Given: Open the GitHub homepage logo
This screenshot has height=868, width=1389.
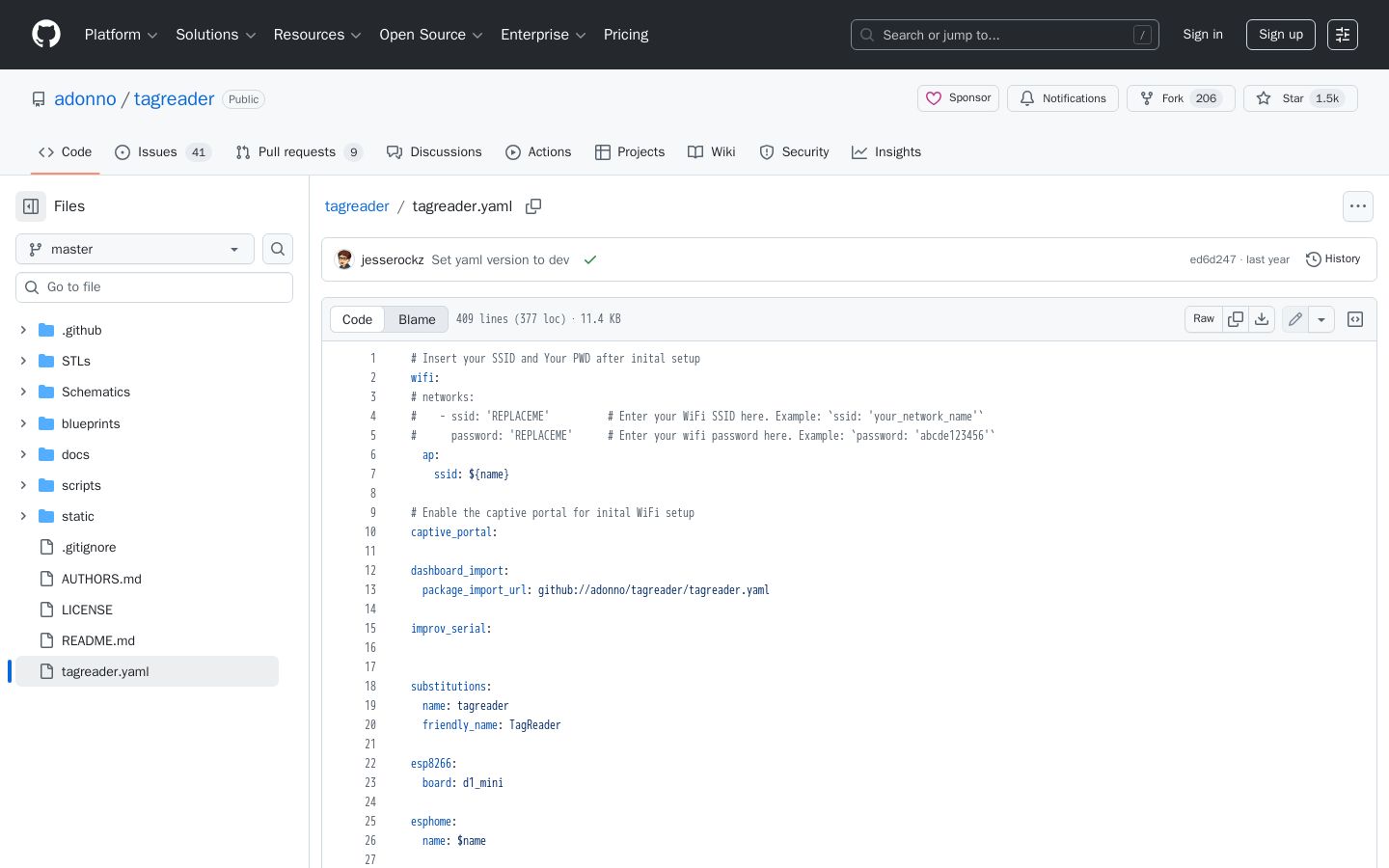Looking at the screenshot, I should pos(46,35).
